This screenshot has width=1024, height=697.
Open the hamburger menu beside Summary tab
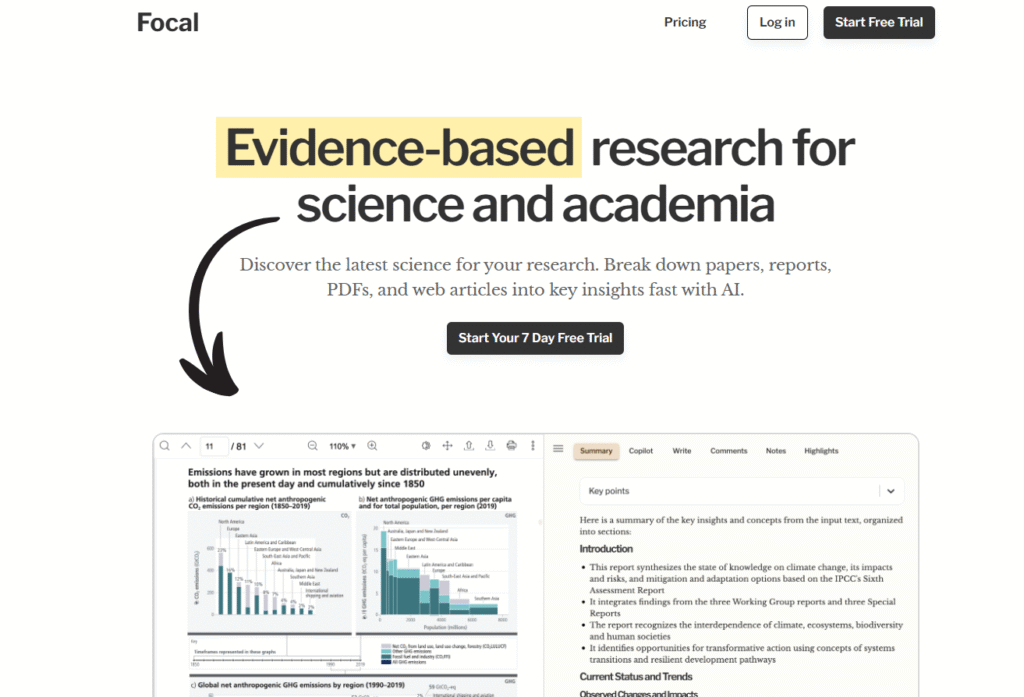coord(558,450)
